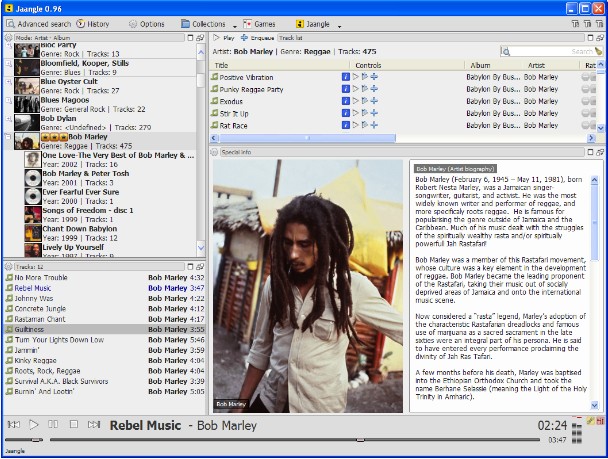Select No More Trouble in the playlist

point(105,278)
